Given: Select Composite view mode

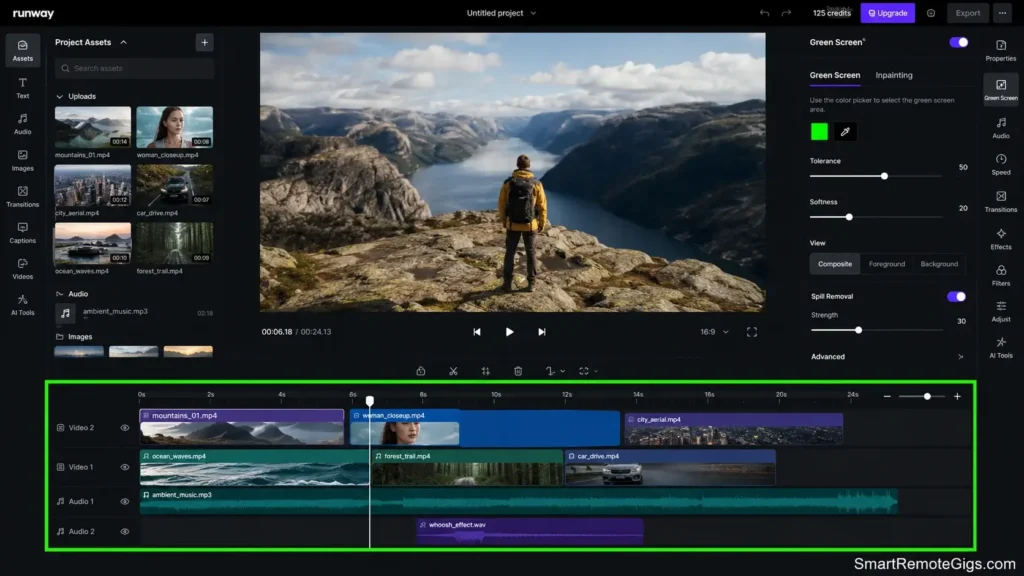Looking at the screenshot, I should coord(835,264).
